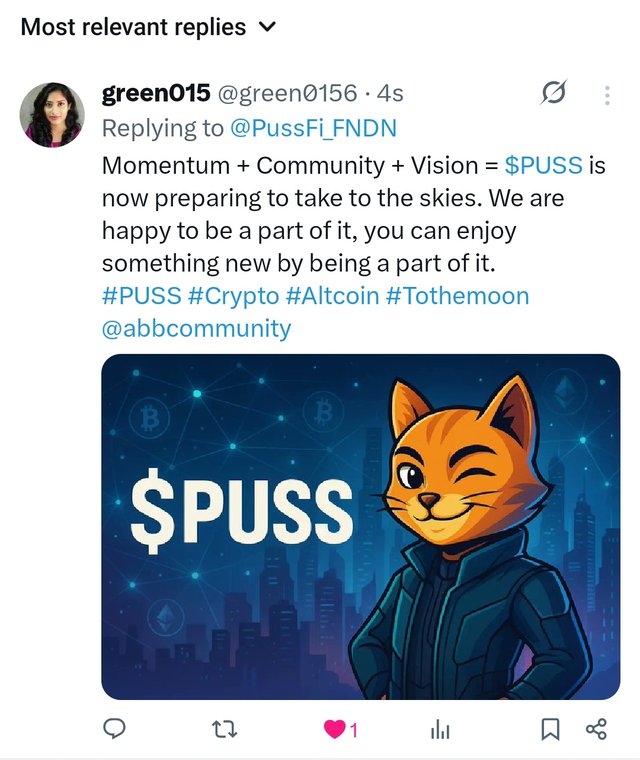Open the #Tothemoon hashtag
The width and height of the screenshot is (640, 760).
click(457, 296)
